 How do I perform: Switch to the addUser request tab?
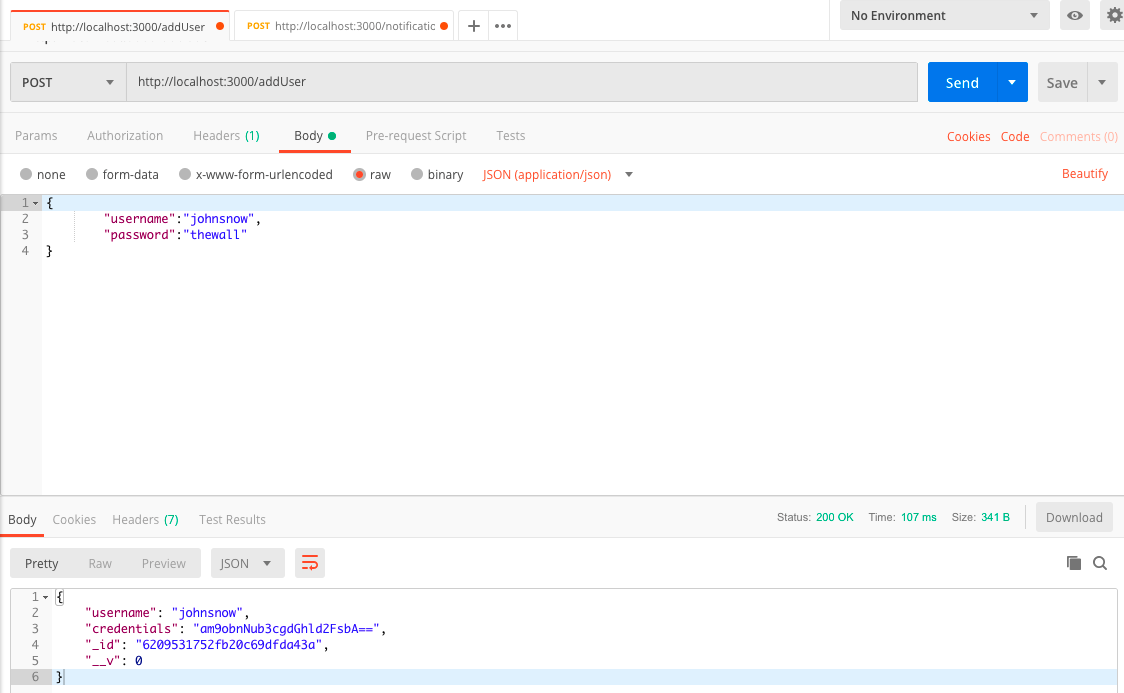120,27
